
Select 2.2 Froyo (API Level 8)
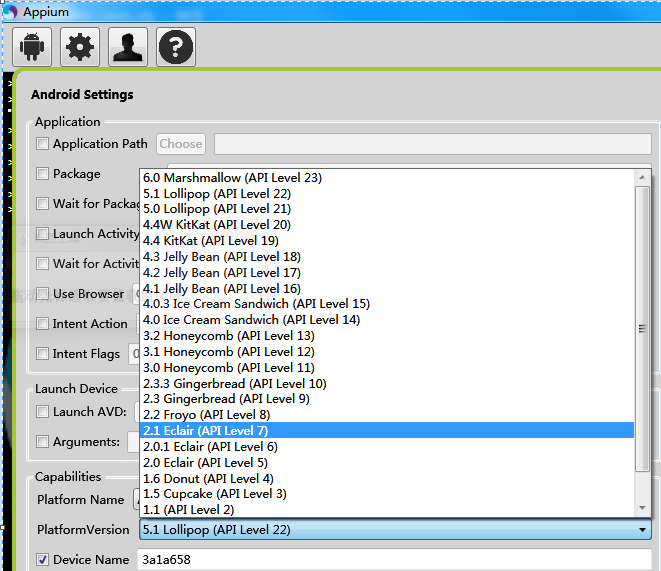387,415
